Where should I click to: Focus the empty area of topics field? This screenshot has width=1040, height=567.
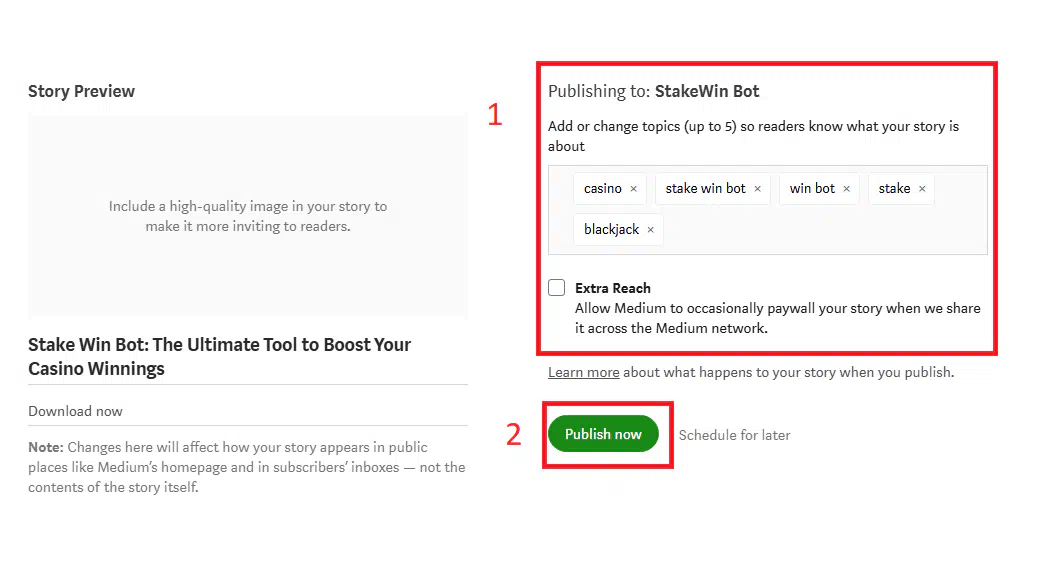[x=822, y=230]
